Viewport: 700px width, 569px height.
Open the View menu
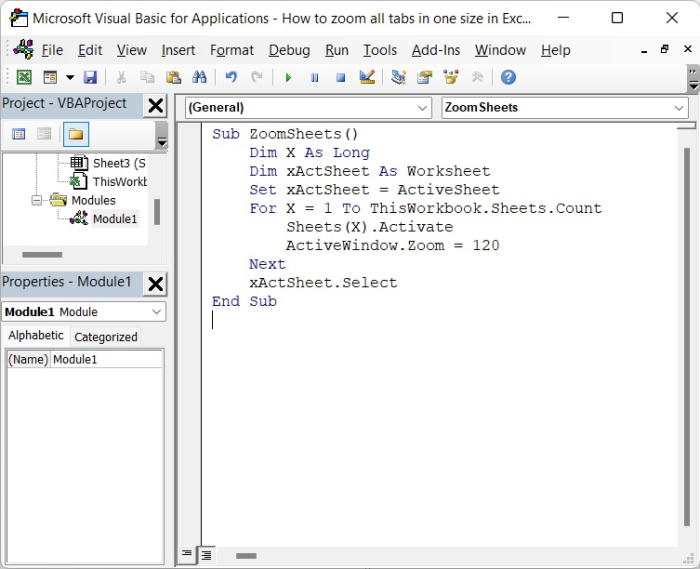click(132, 50)
